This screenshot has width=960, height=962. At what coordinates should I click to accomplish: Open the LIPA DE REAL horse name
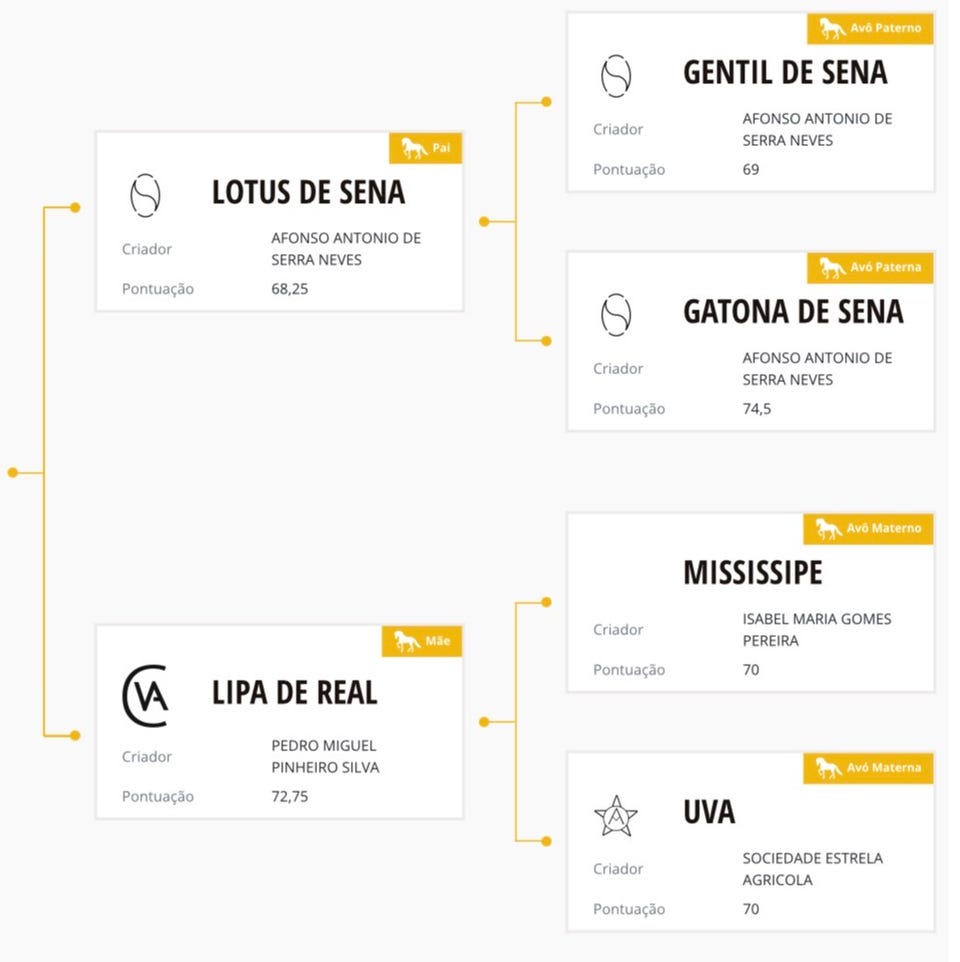point(294,692)
